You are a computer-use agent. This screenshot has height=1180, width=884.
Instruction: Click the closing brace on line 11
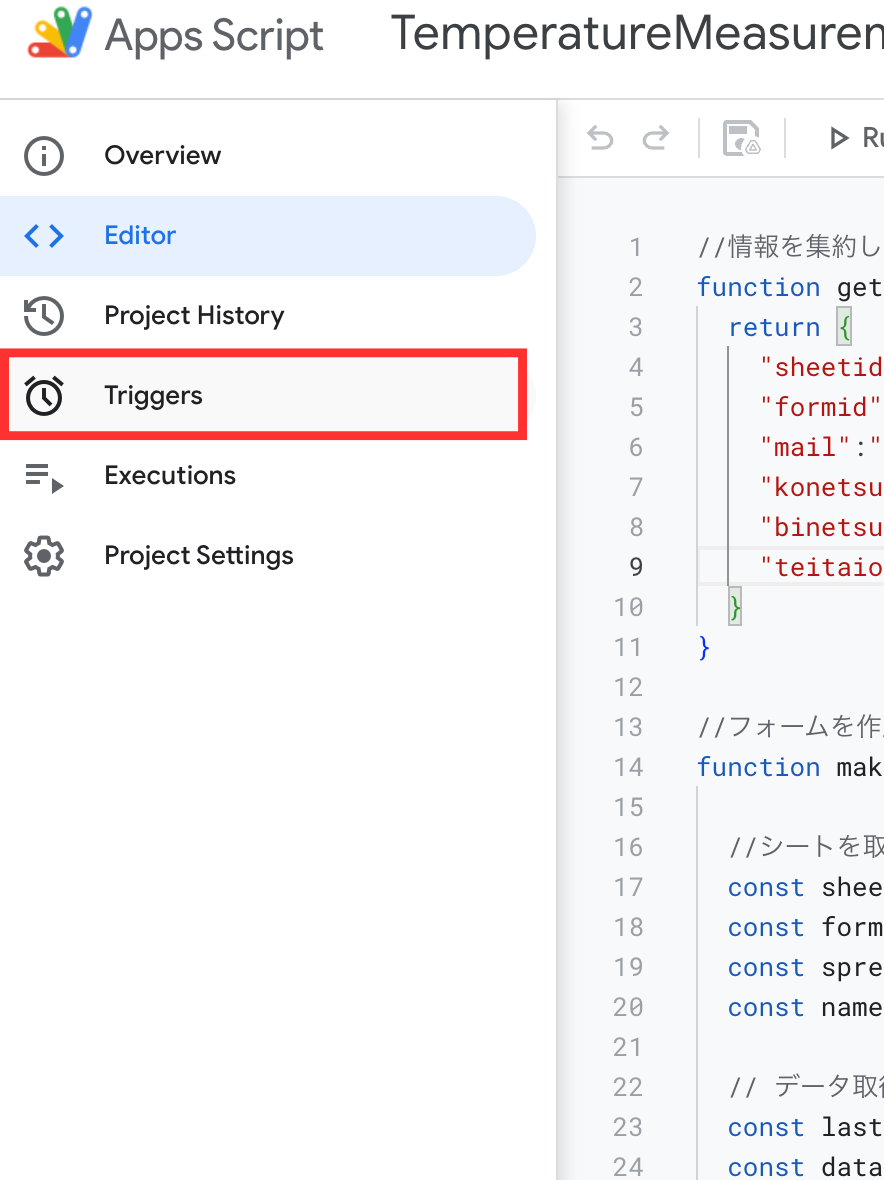point(704,647)
